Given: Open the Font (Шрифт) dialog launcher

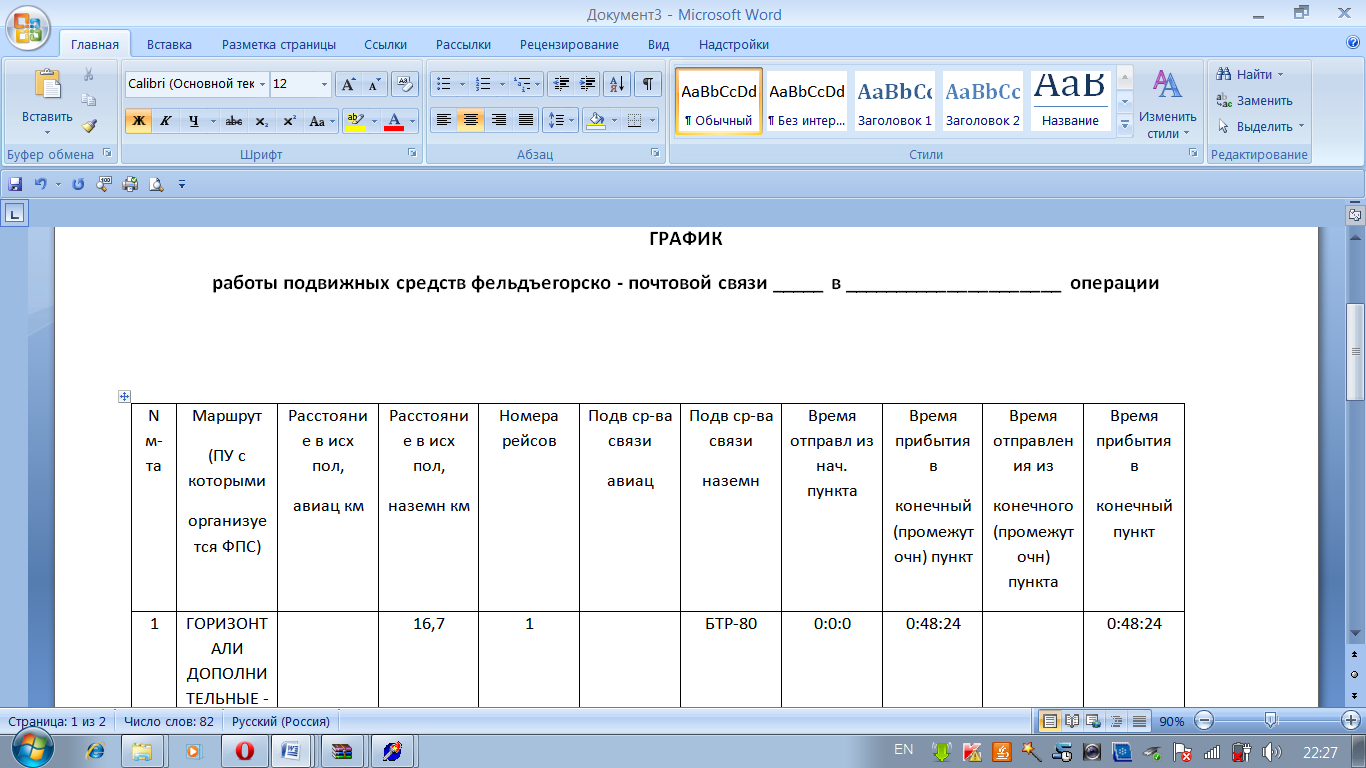Looking at the screenshot, I should coord(412,154).
